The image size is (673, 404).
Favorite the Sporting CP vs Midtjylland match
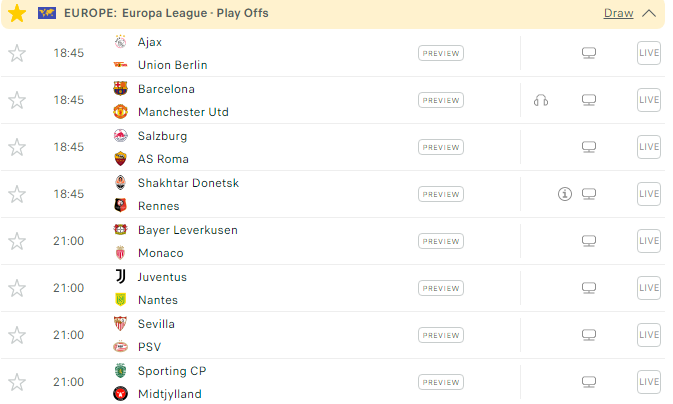coord(17,382)
